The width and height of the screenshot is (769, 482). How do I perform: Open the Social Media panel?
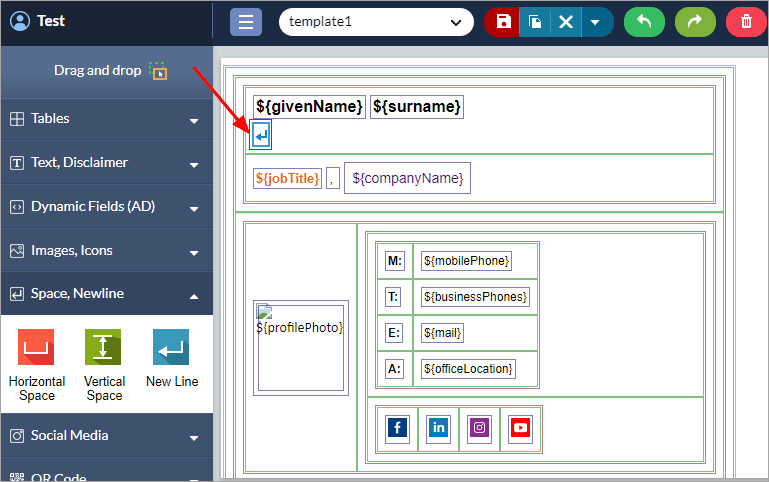coord(106,436)
